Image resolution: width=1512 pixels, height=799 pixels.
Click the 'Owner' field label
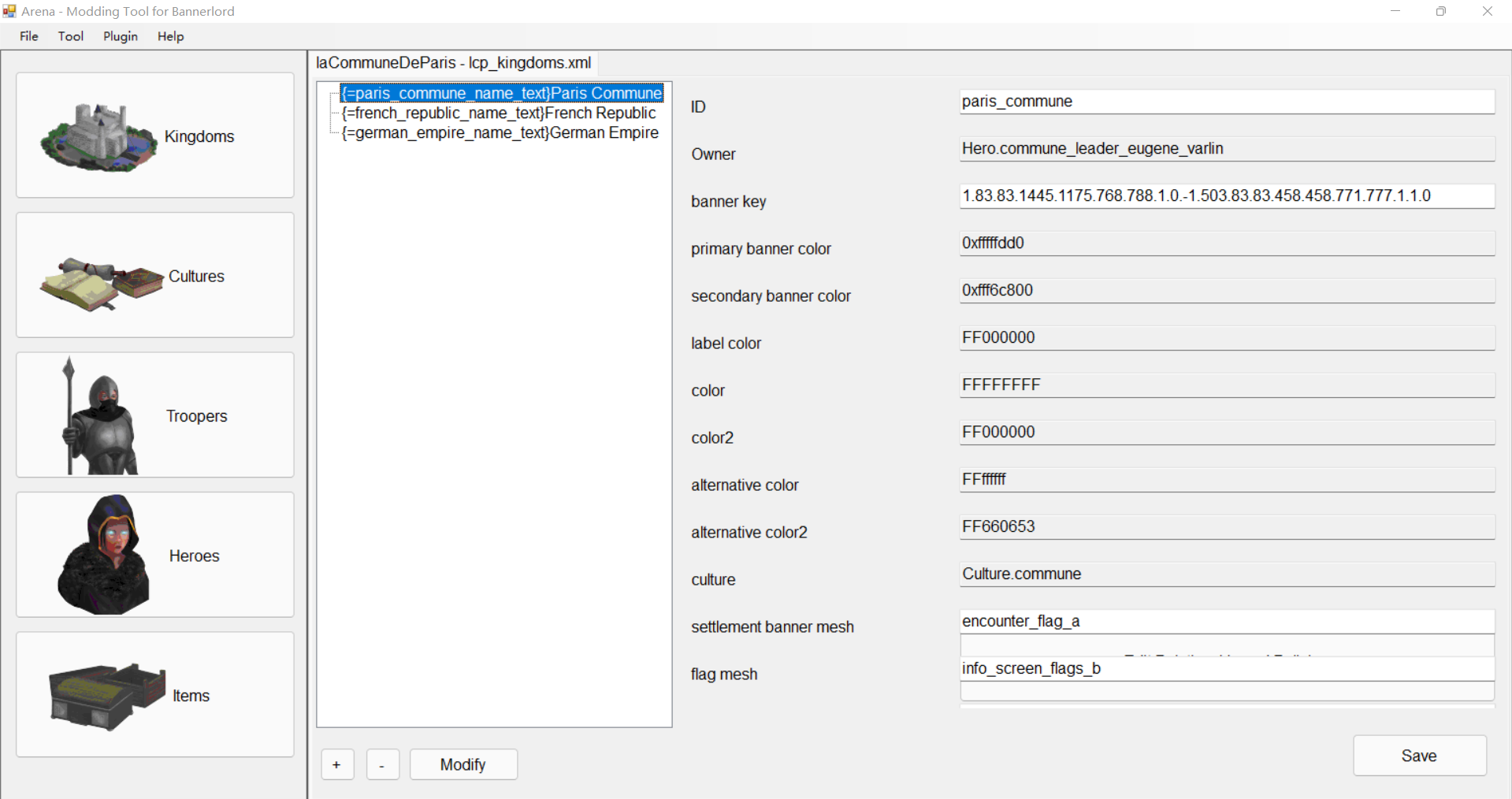pos(714,154)
